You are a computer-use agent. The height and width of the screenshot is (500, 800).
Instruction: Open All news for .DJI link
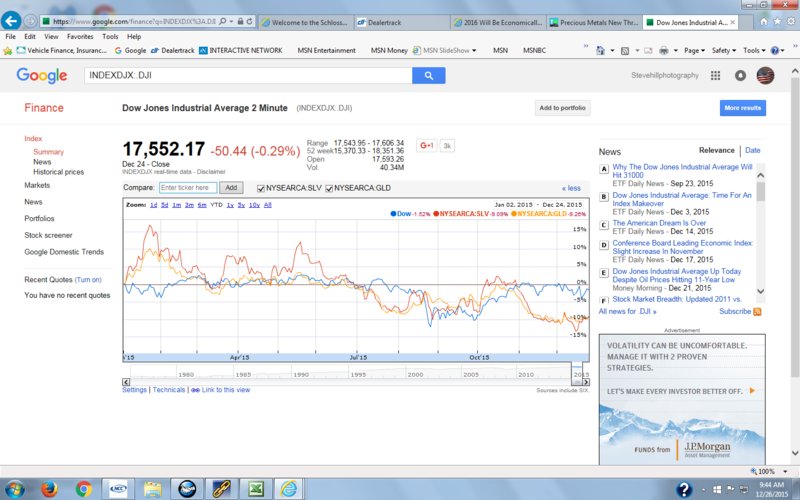(628, 311)
